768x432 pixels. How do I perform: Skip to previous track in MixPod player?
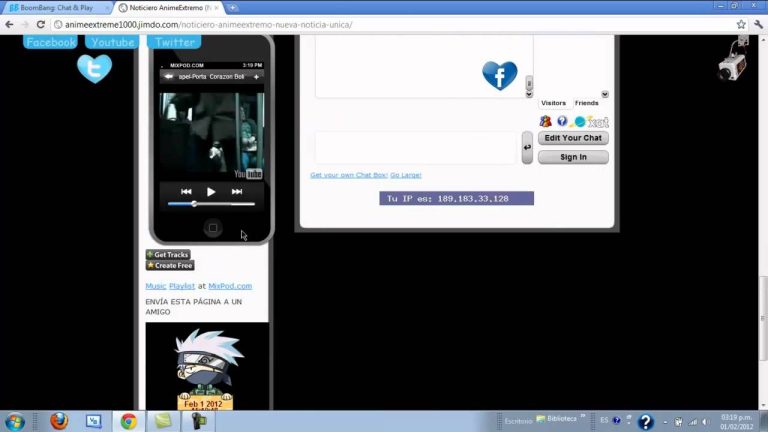pos(186,192)
